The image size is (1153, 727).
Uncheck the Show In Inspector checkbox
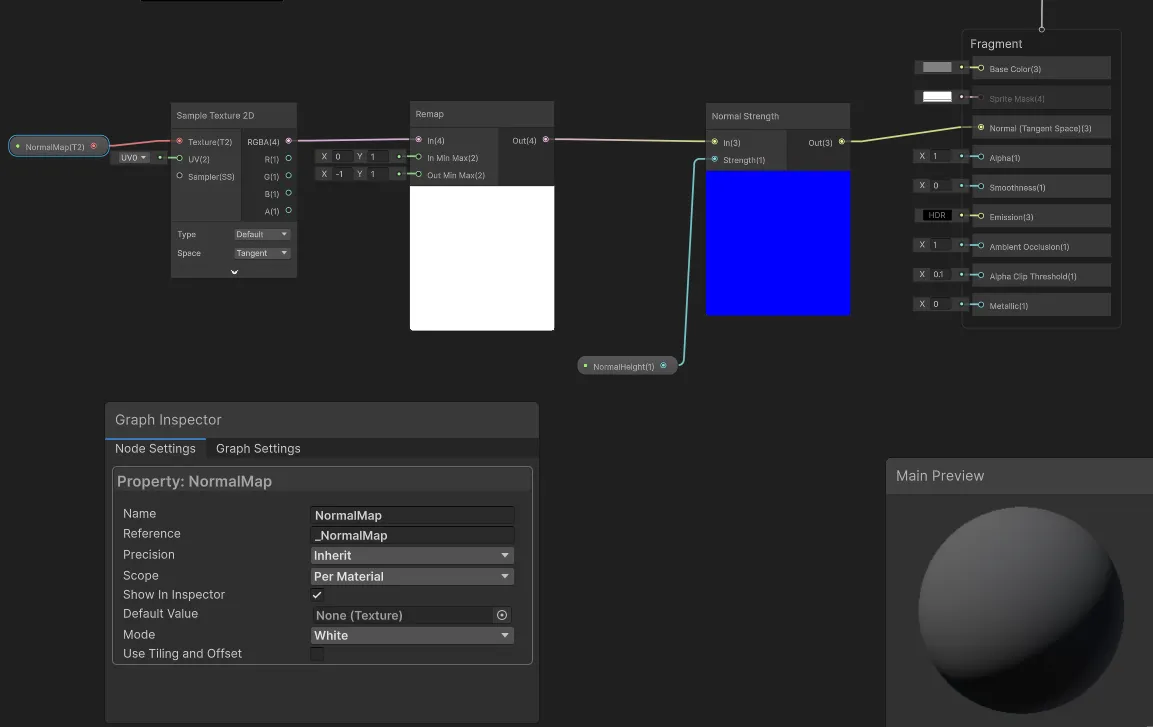(316, 594)
